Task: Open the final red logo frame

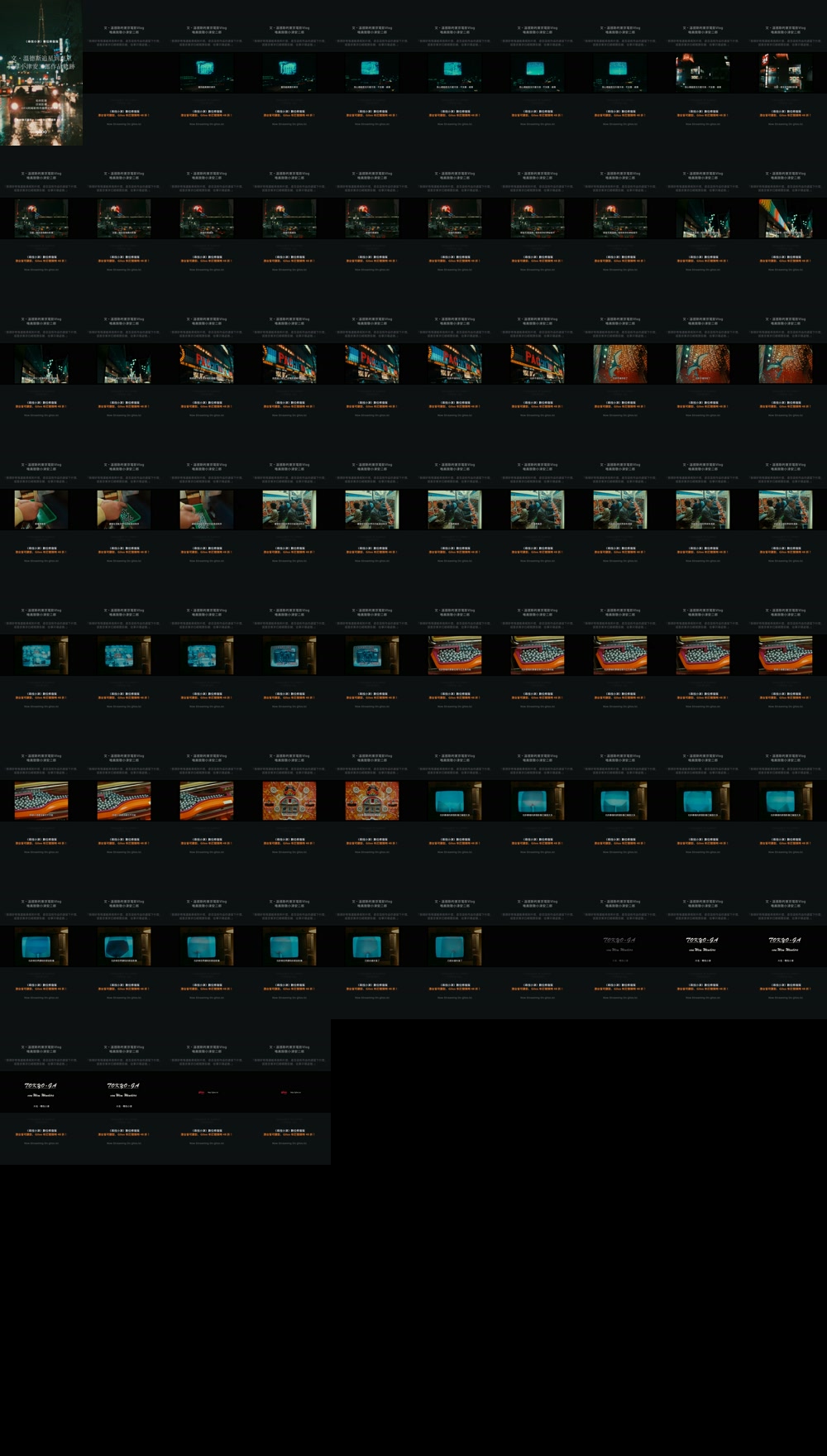Action: [289, 1092]
